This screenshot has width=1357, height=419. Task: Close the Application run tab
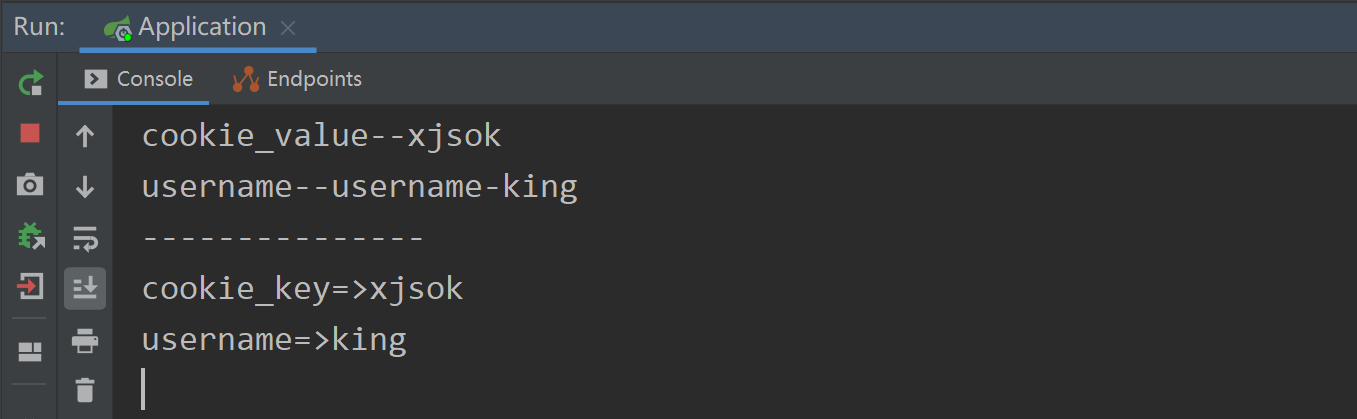tap(288, 28)
